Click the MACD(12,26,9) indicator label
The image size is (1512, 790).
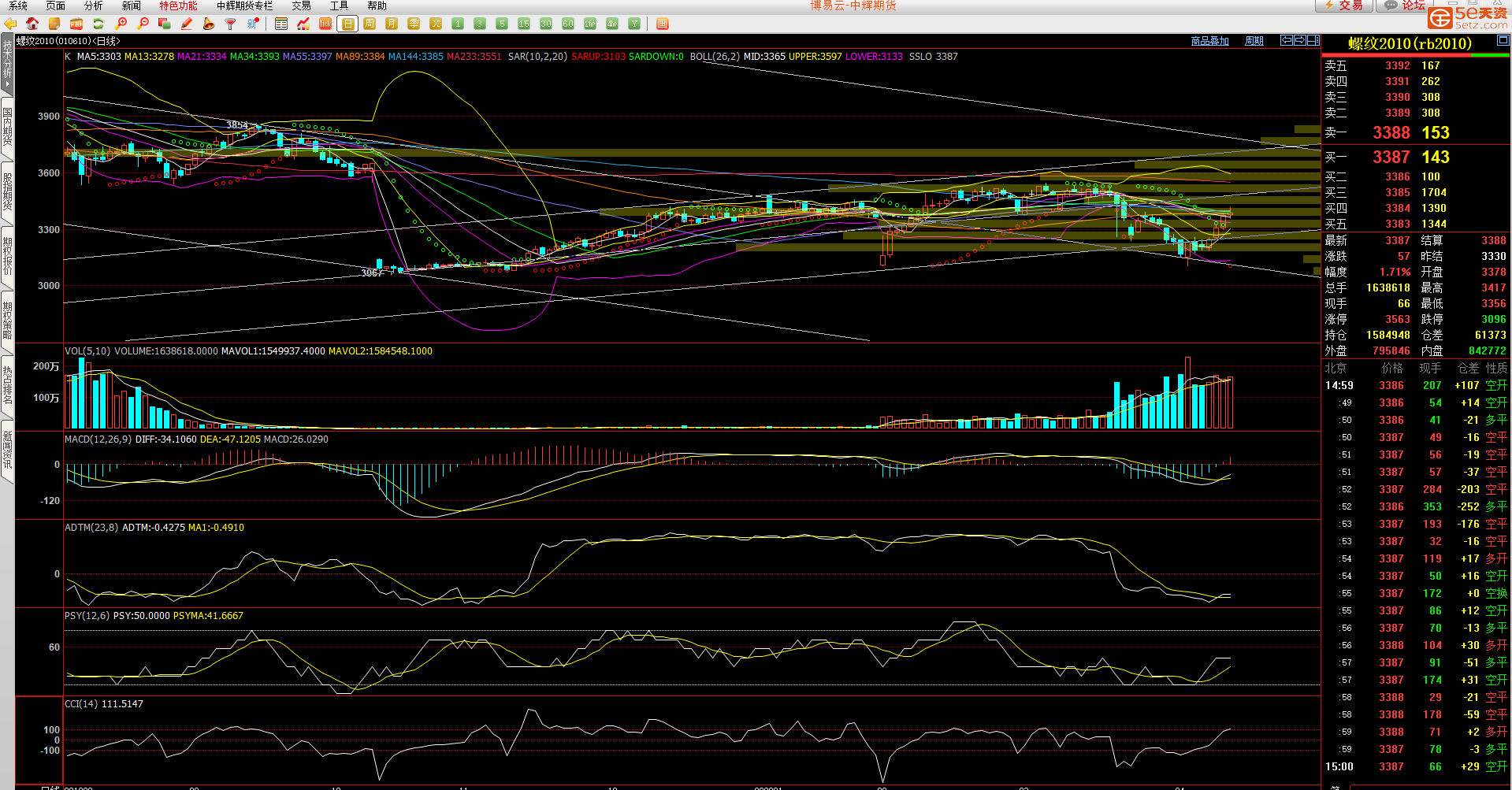[x=98, y=440]
